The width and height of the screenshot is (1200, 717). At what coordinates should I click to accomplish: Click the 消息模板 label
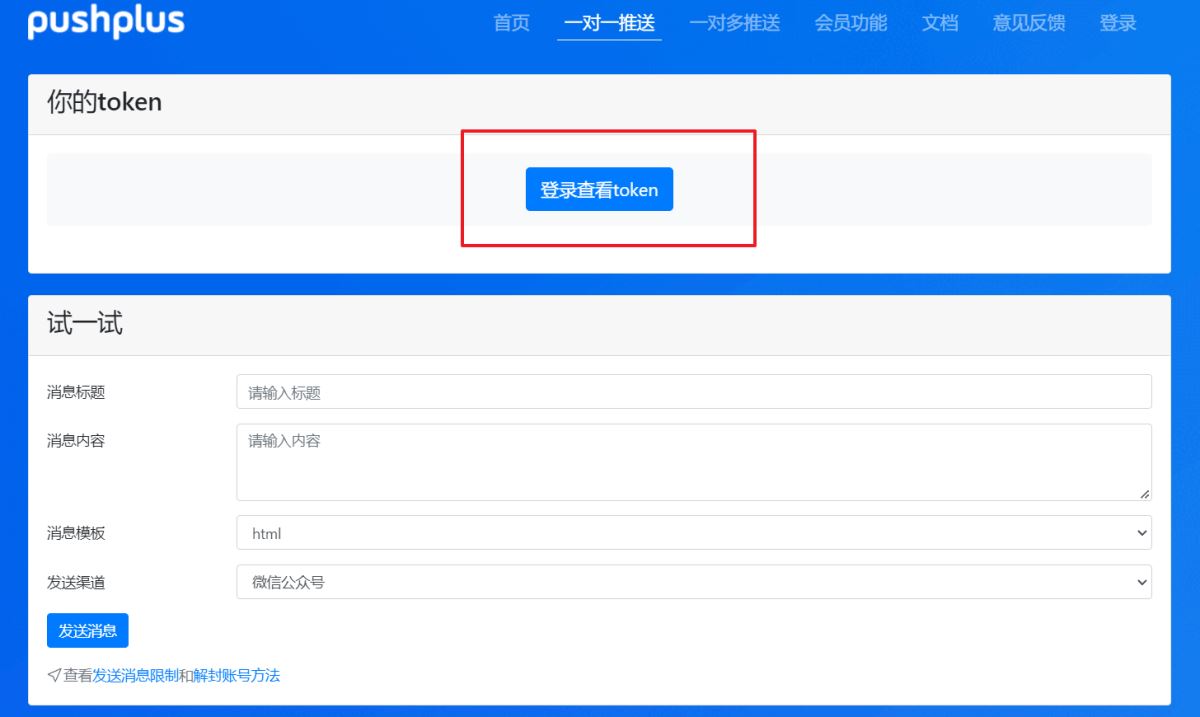tap(76, 533)
